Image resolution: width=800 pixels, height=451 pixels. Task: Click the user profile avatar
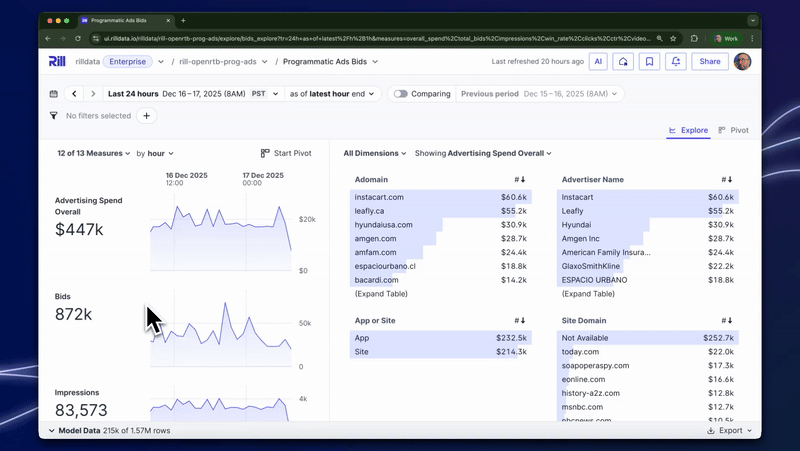click(x=742, y=61)
